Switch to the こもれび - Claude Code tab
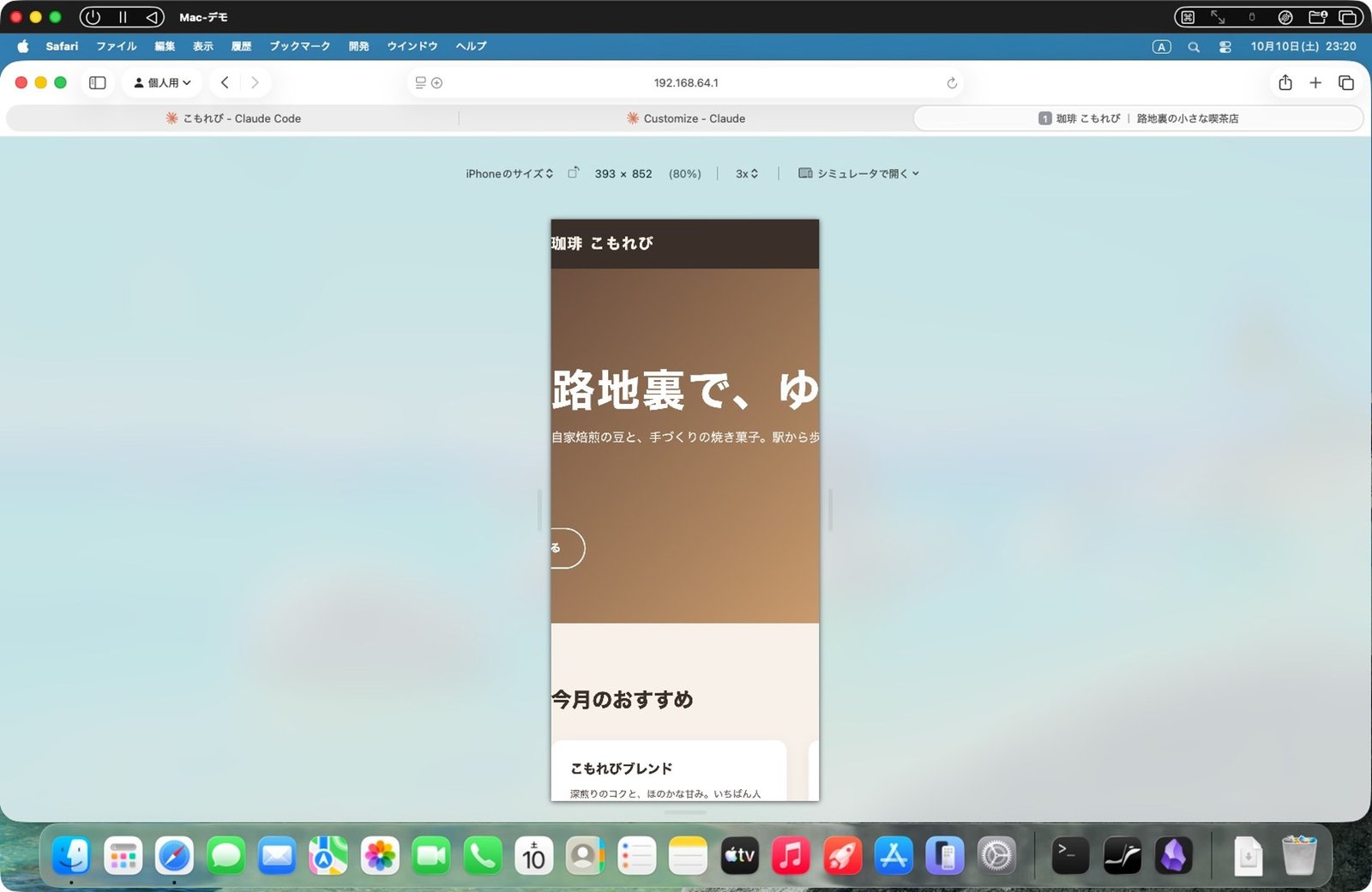 pyautogui.click(x=233, y=118)
